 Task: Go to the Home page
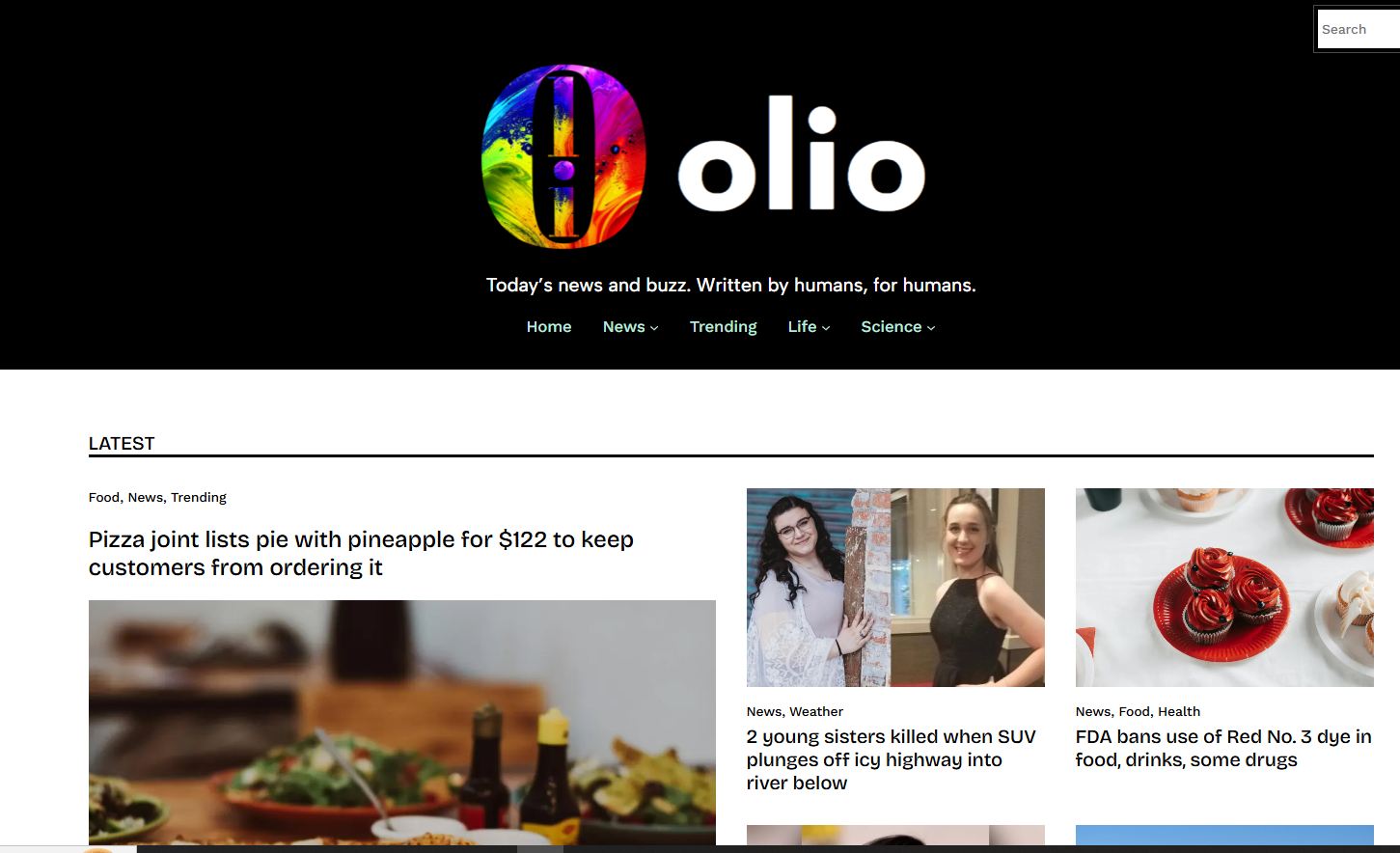(549, 327)
